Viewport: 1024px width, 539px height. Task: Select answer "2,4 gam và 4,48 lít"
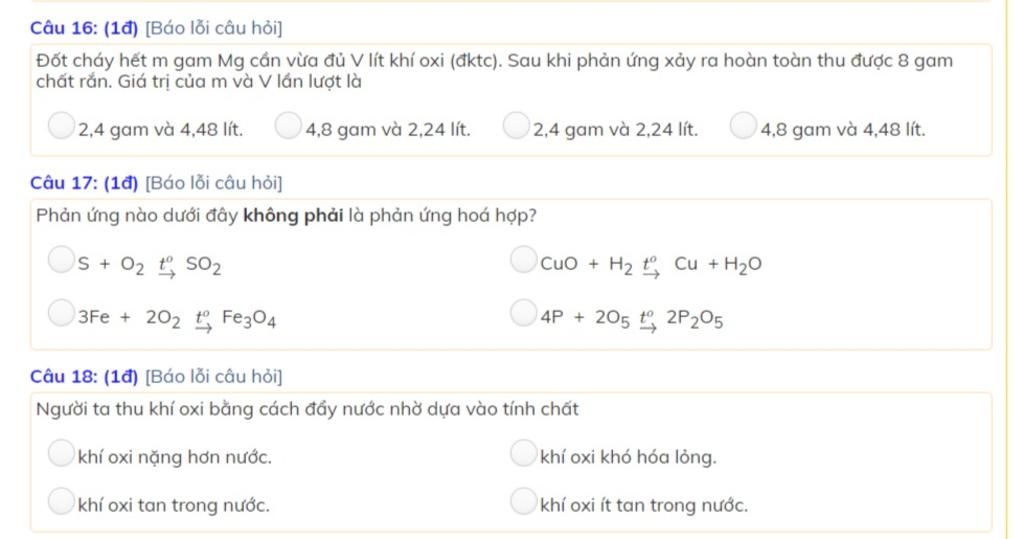[62, 126]
